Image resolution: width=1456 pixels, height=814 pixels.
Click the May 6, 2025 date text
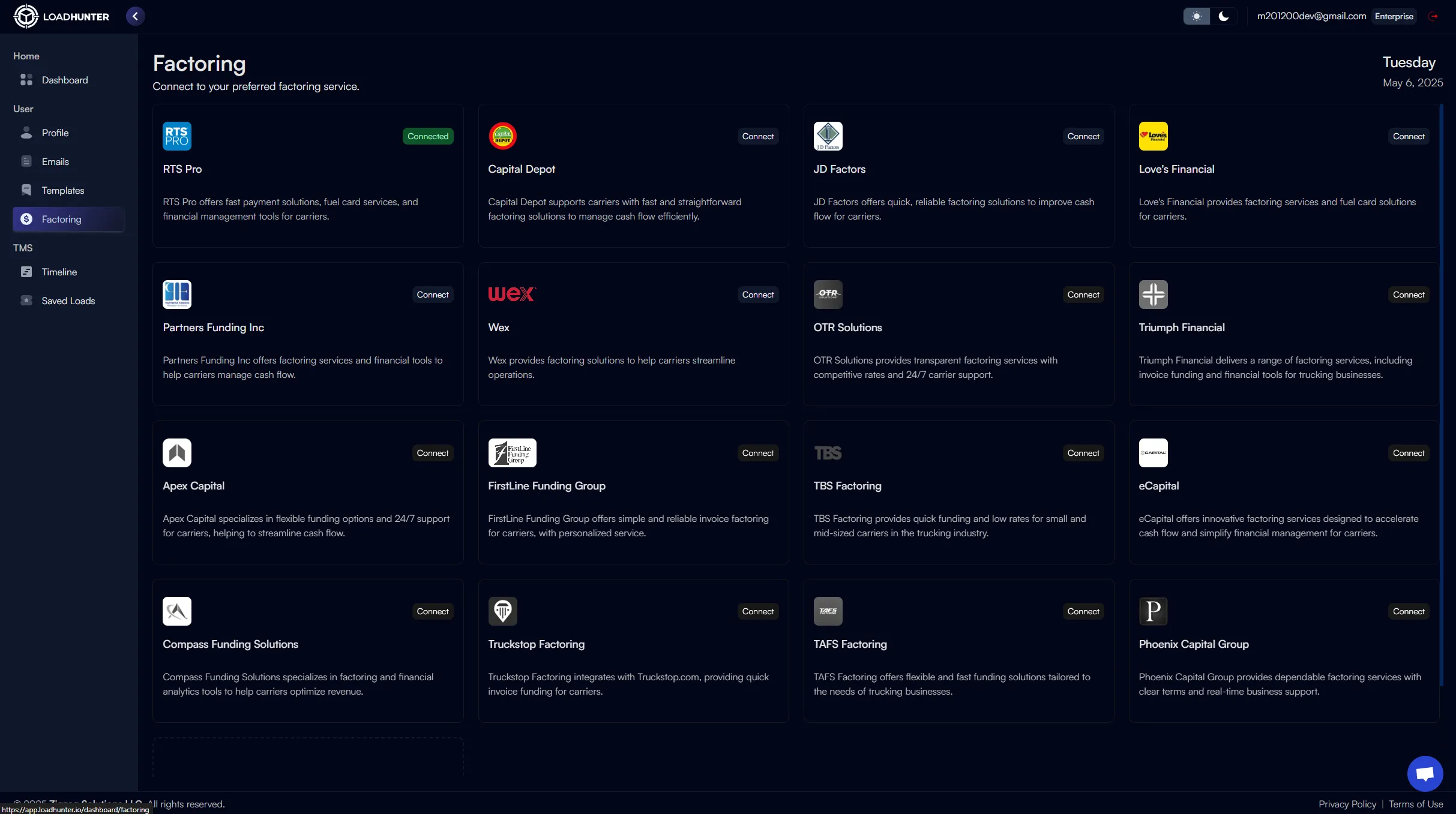(1413, 83)
